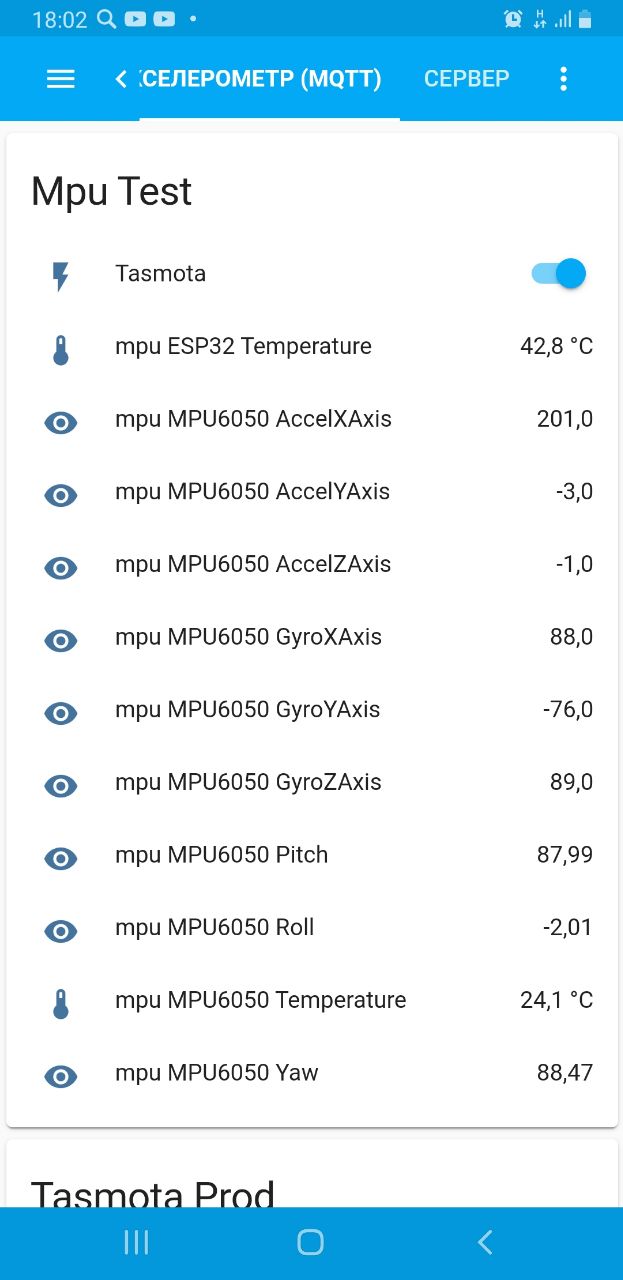This screenshot has height=1280, width=623.
Task: Open the mpu MPU6050 Roll entity details
Action: tap(215, 928)
